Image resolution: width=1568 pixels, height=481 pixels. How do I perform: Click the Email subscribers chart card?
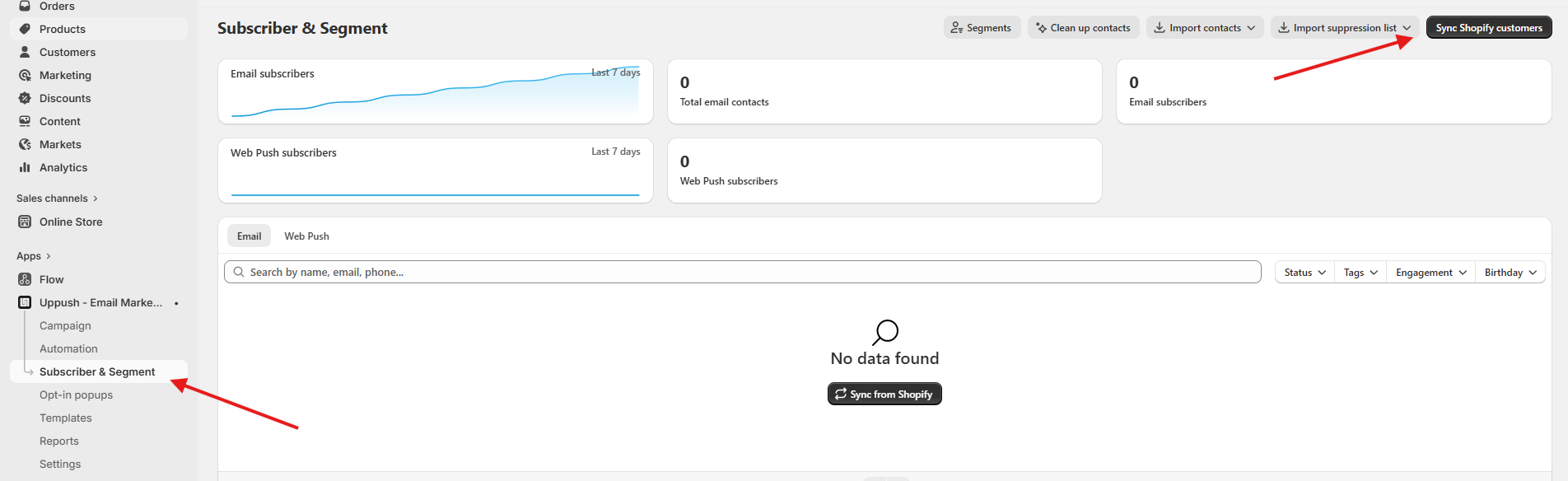[x=435, y=91]
